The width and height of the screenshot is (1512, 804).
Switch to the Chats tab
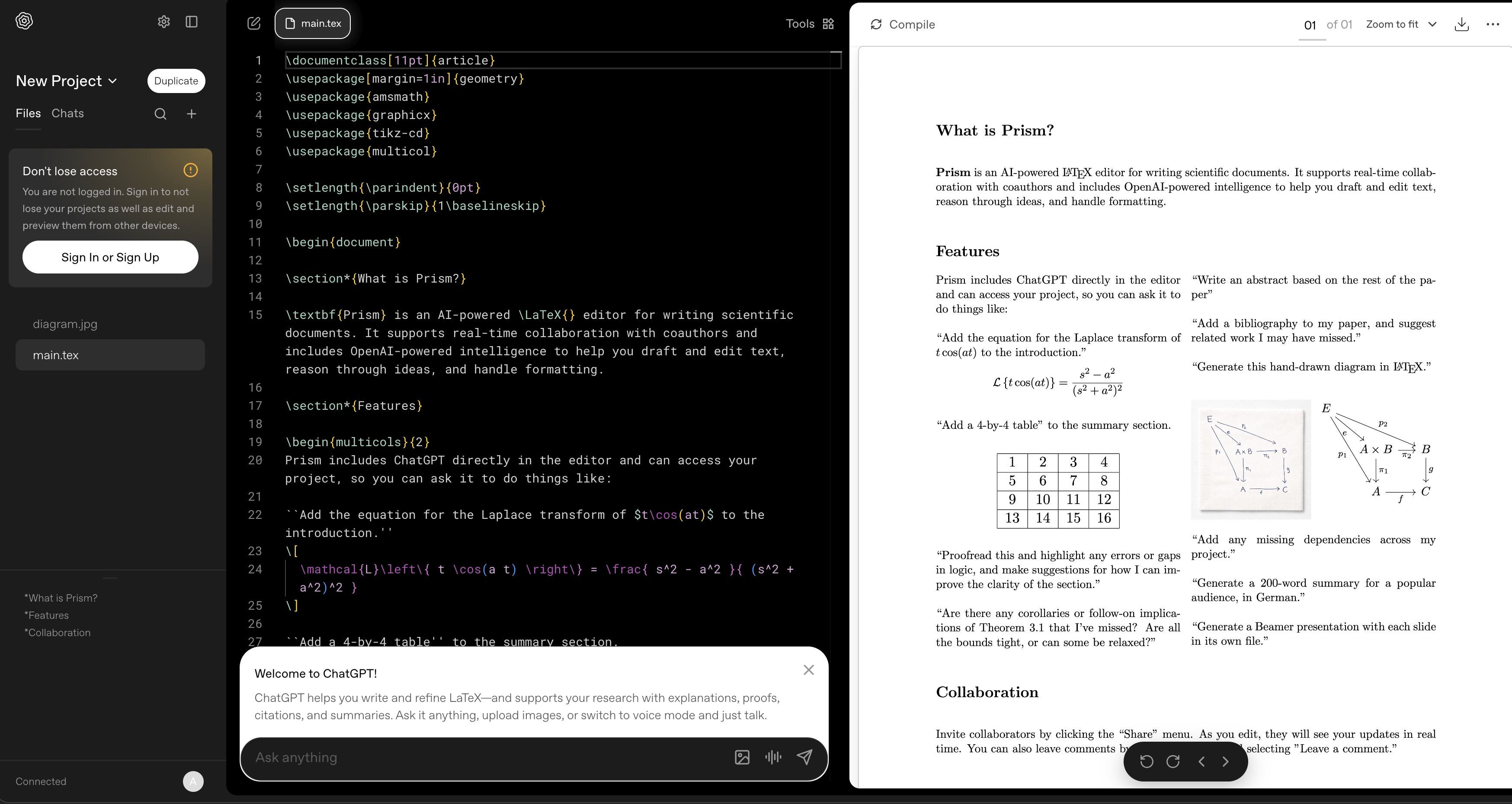click(x=67, y=113)
